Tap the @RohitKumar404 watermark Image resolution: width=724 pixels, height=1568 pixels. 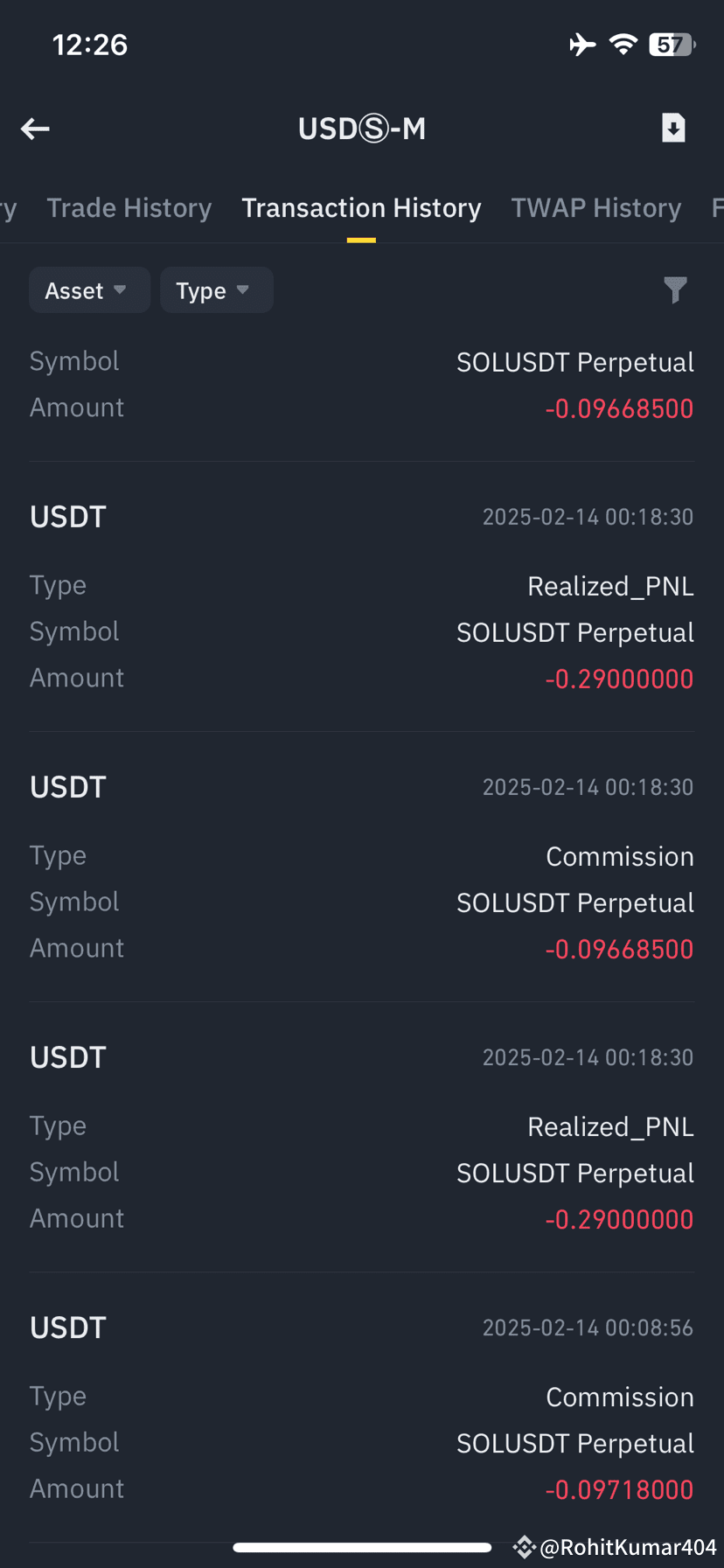(628, 1547)
